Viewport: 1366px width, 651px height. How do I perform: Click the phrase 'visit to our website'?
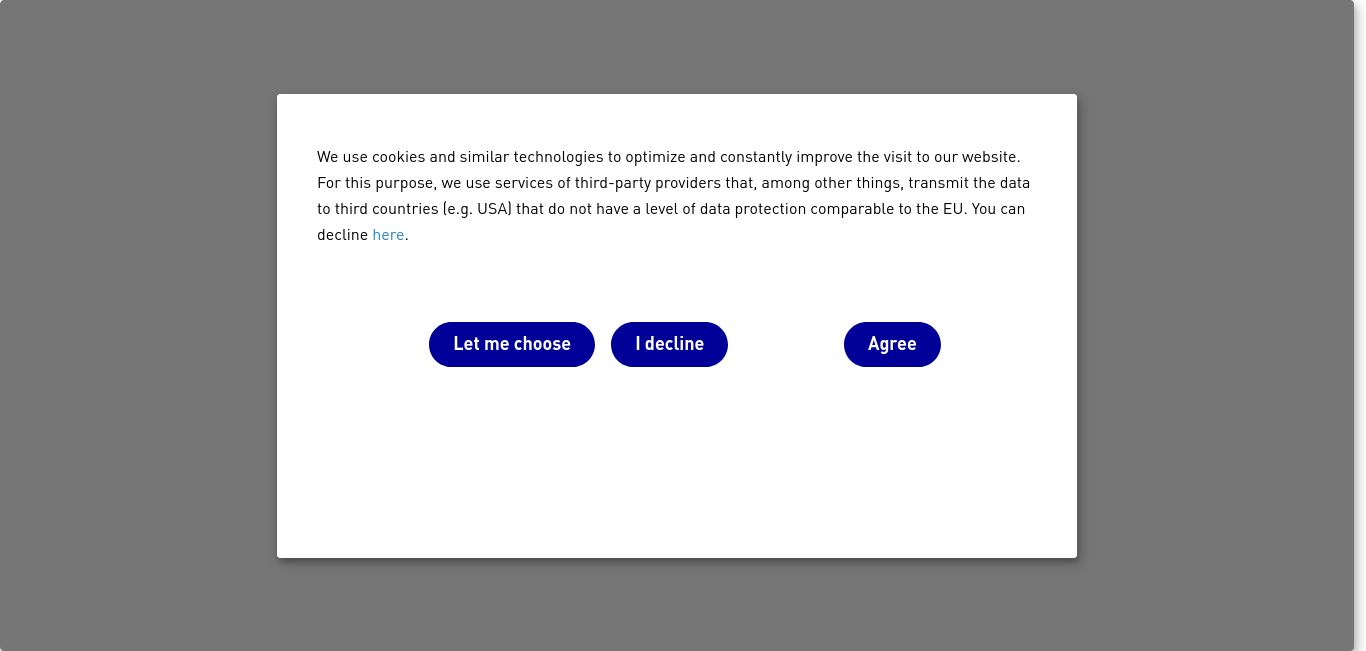pyautogui.click(x=953, y=157)
